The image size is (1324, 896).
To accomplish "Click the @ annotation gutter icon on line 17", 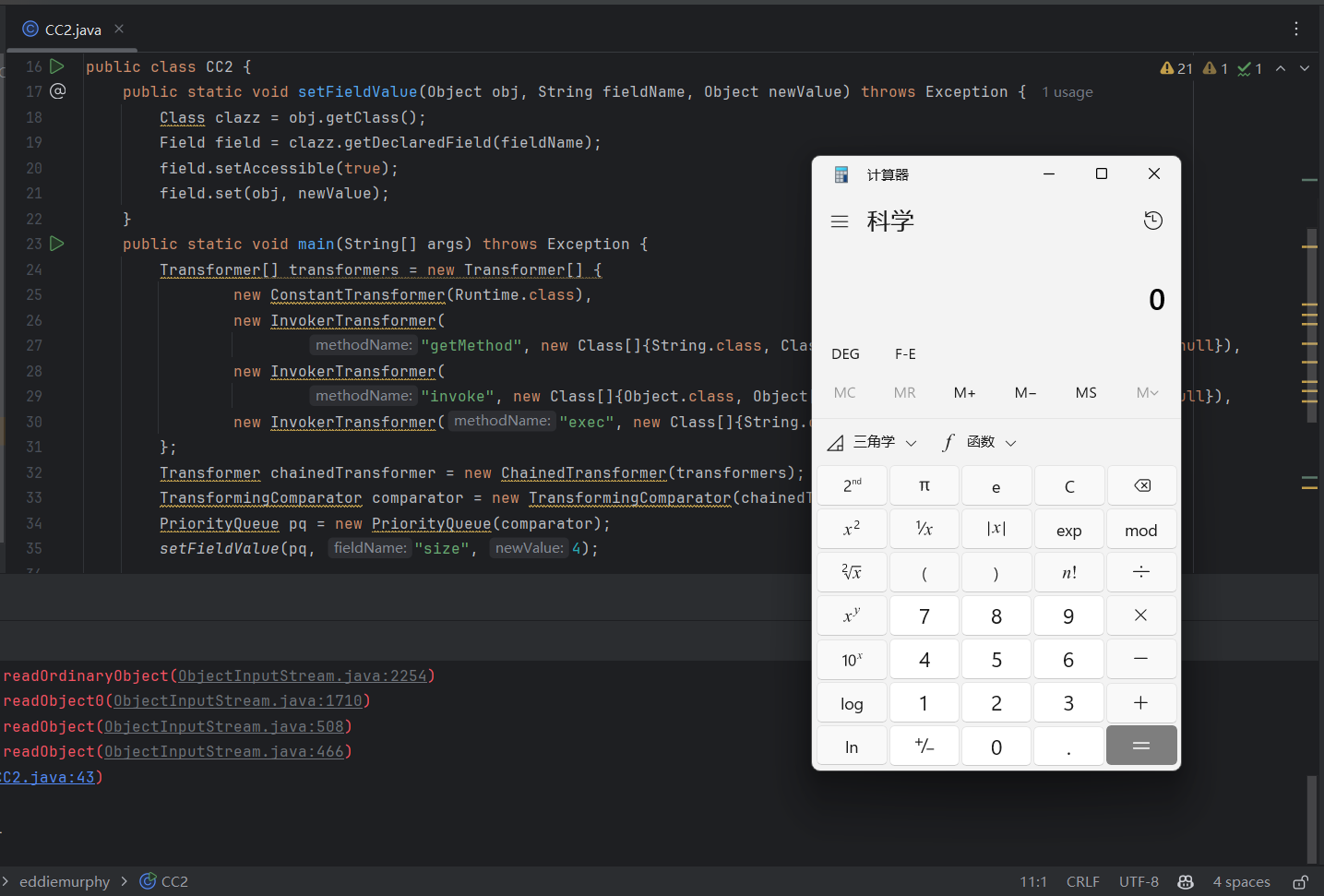I will [57, 91].
